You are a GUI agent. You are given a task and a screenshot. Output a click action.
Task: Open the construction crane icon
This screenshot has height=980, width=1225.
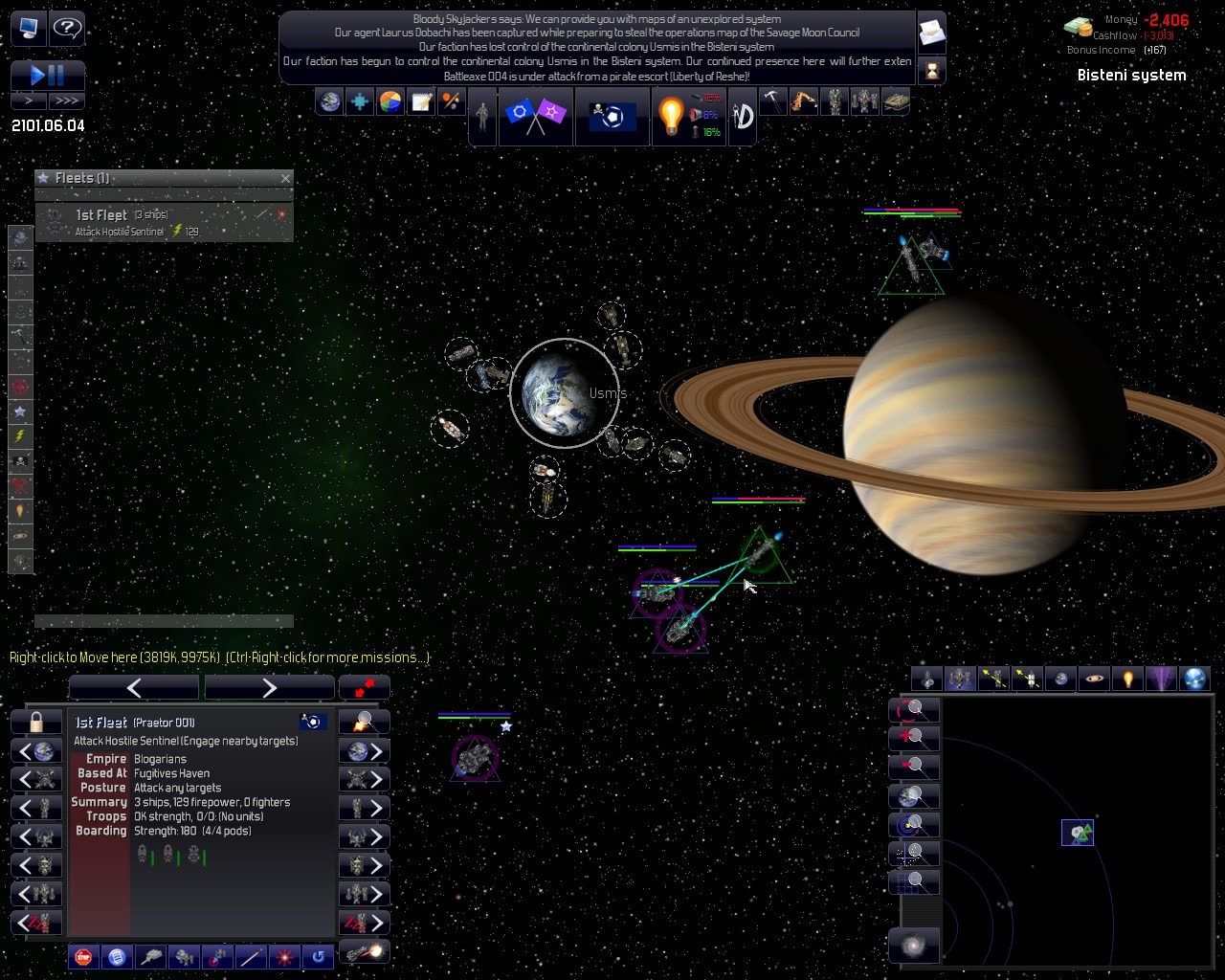click(803, 101)
